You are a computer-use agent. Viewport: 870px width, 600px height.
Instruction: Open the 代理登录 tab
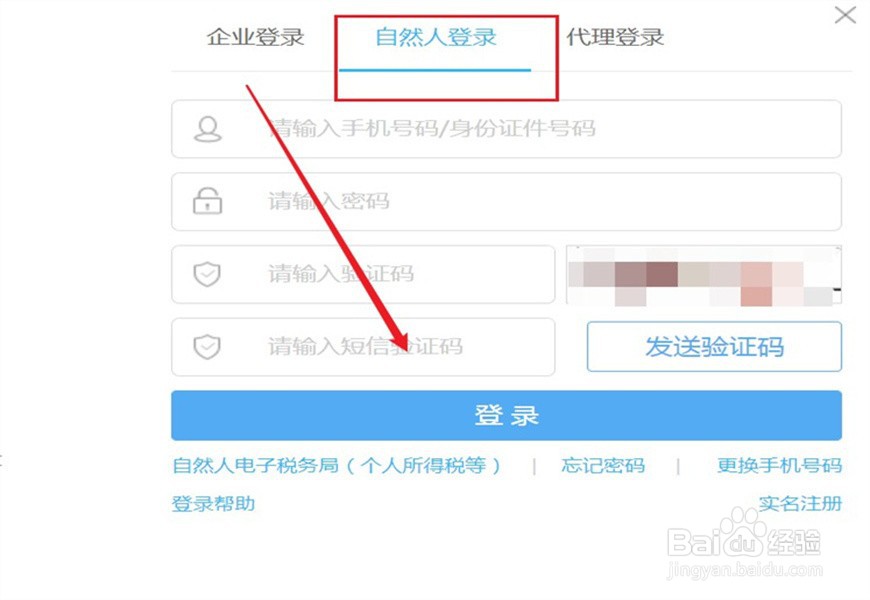pyautogui.click(x=615, y=37)
